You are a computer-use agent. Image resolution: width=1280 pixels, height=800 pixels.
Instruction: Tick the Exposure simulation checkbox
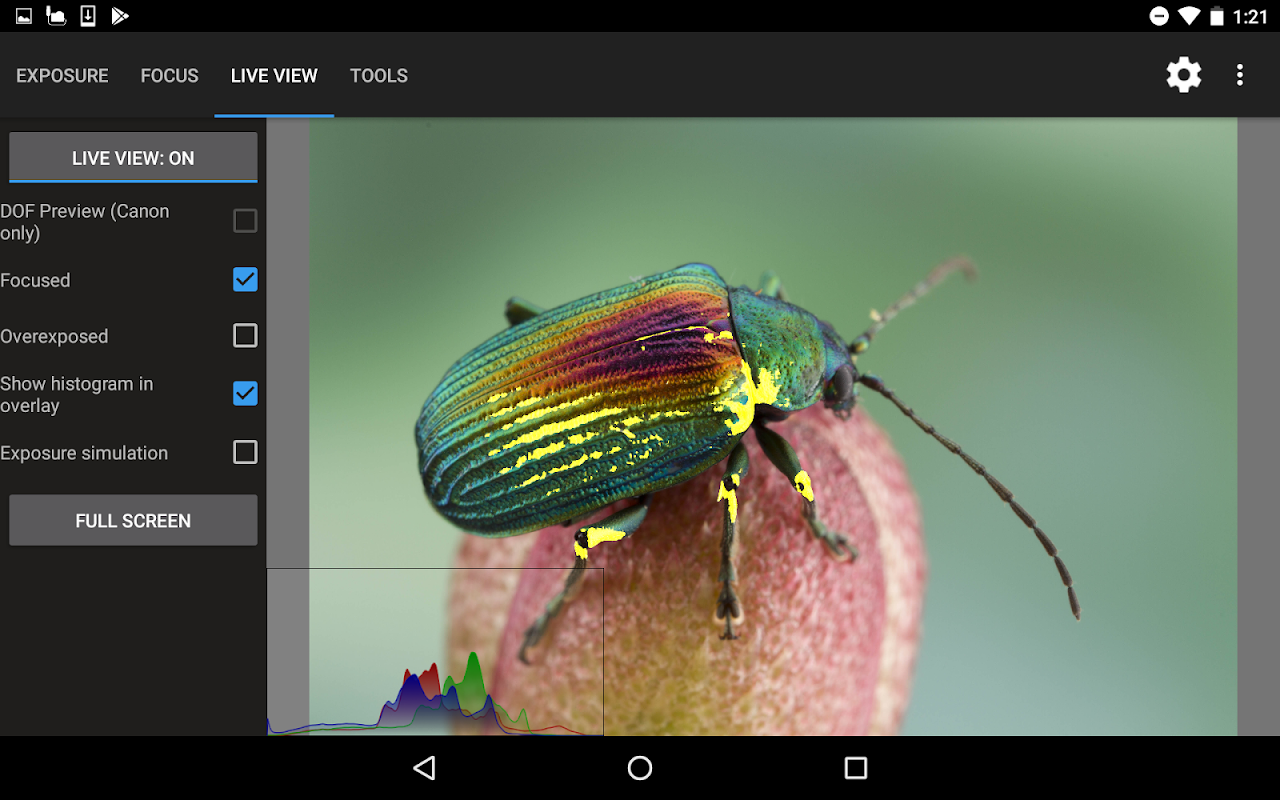(245, 452)
